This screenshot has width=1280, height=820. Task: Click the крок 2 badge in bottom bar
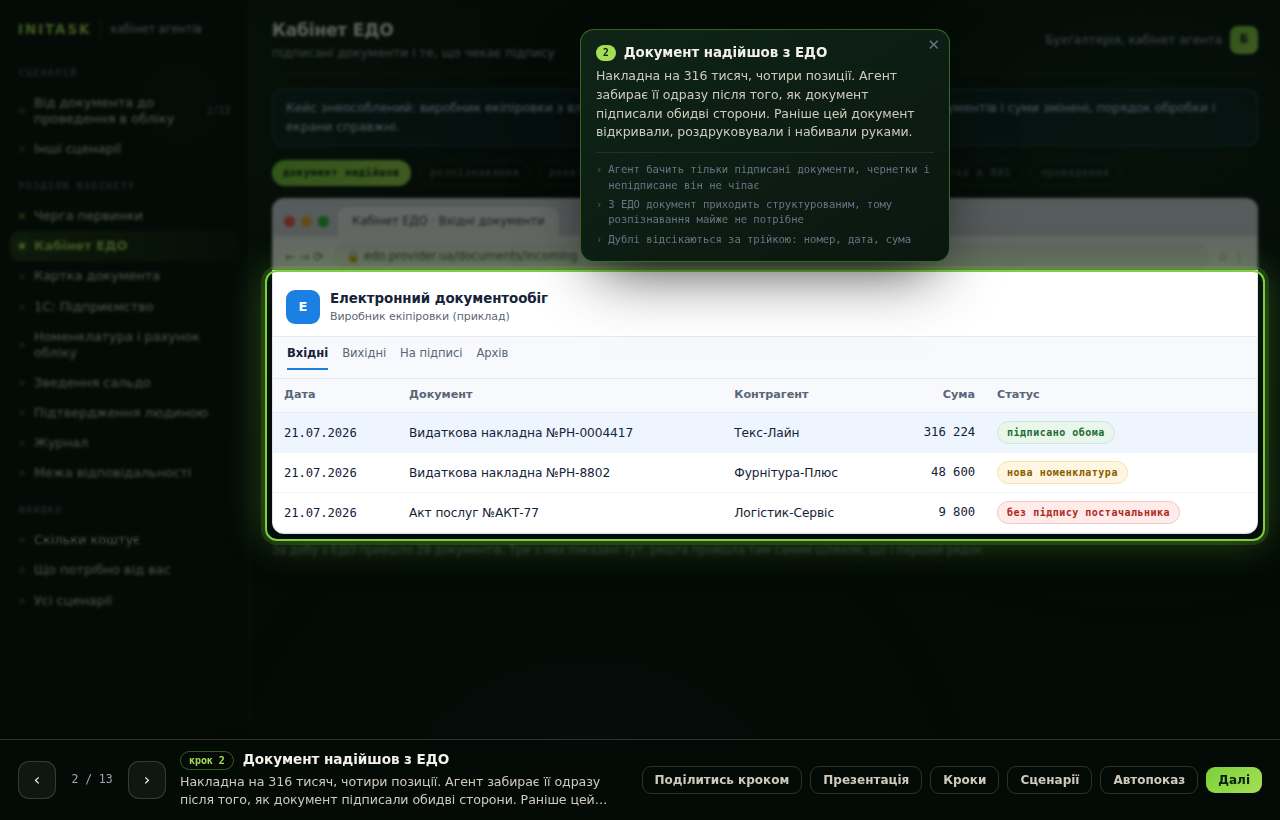point(207,760)
